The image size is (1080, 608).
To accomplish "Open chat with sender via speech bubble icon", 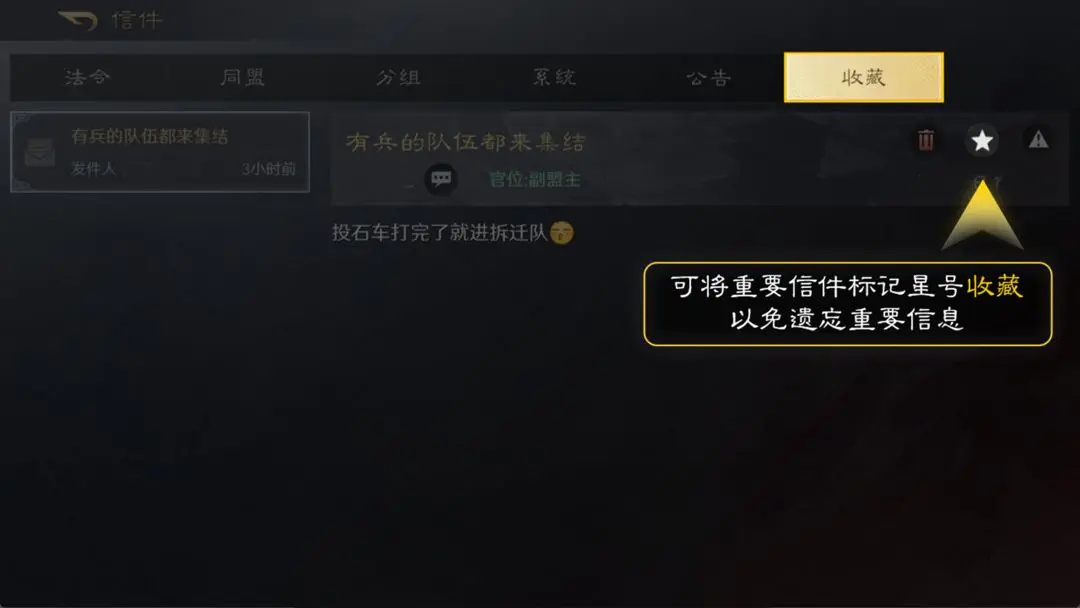I will [x=441, y=179].
